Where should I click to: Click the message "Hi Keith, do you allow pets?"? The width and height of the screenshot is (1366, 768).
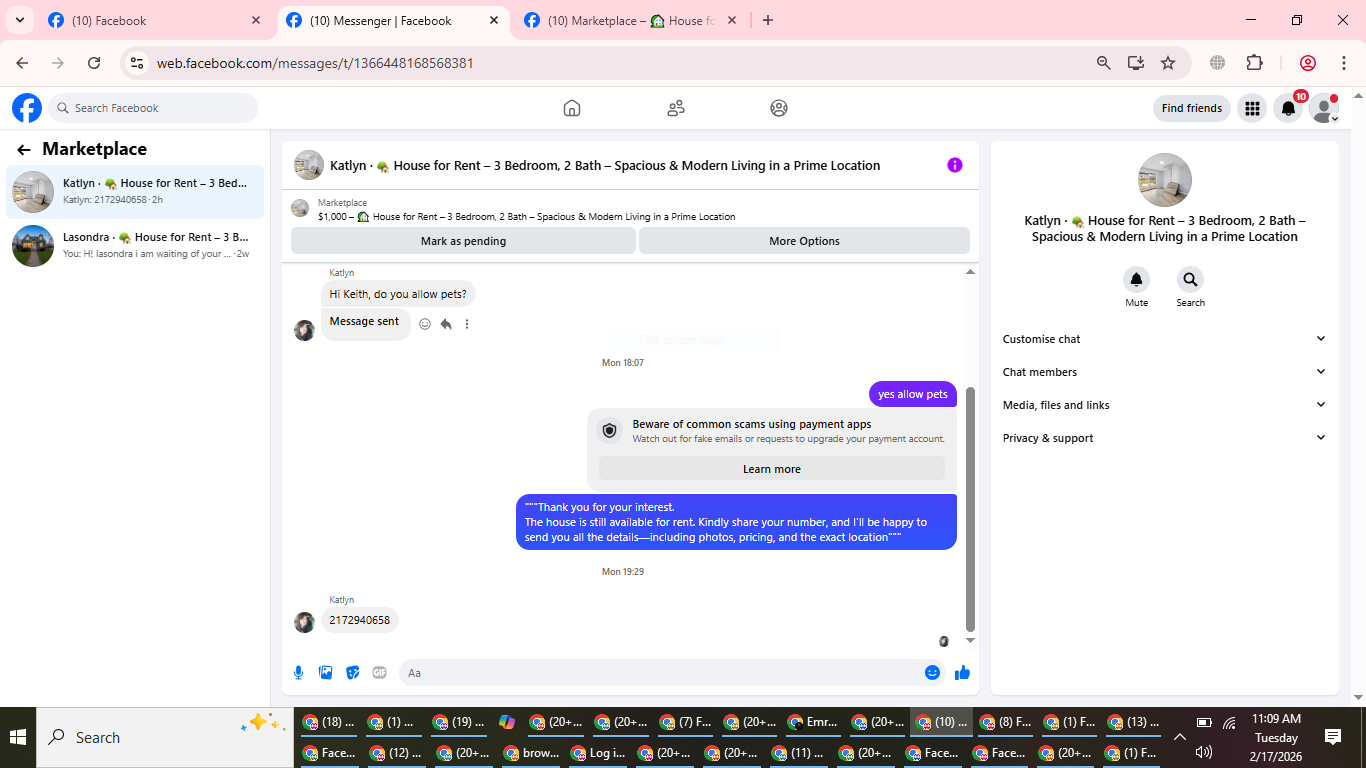(398, 294)
